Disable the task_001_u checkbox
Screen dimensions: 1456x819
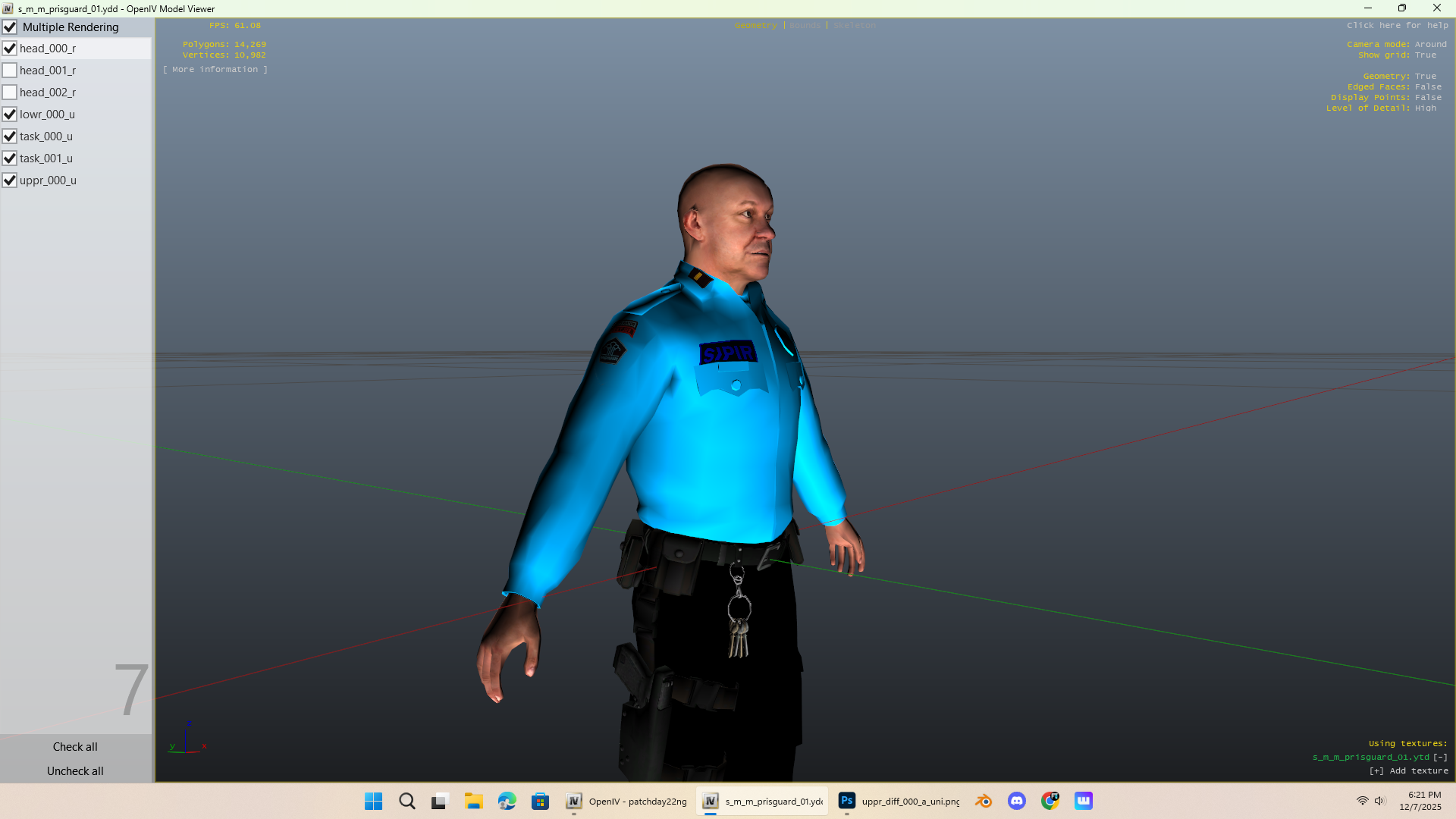(x=10, y=158)
